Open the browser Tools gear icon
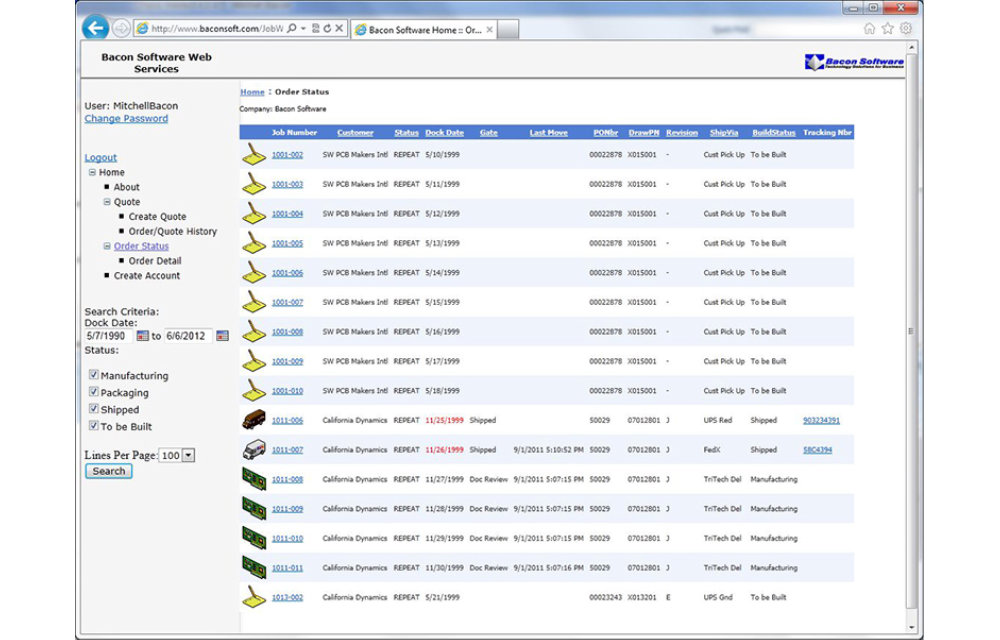 click(x=906, y=29)
